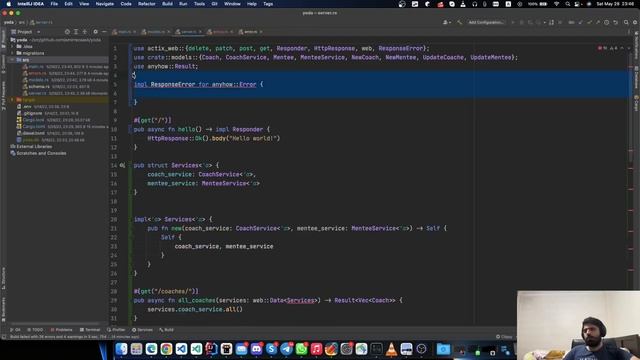Click Spotlight search in menu bar
640x360 pixels.
[568, 4]
